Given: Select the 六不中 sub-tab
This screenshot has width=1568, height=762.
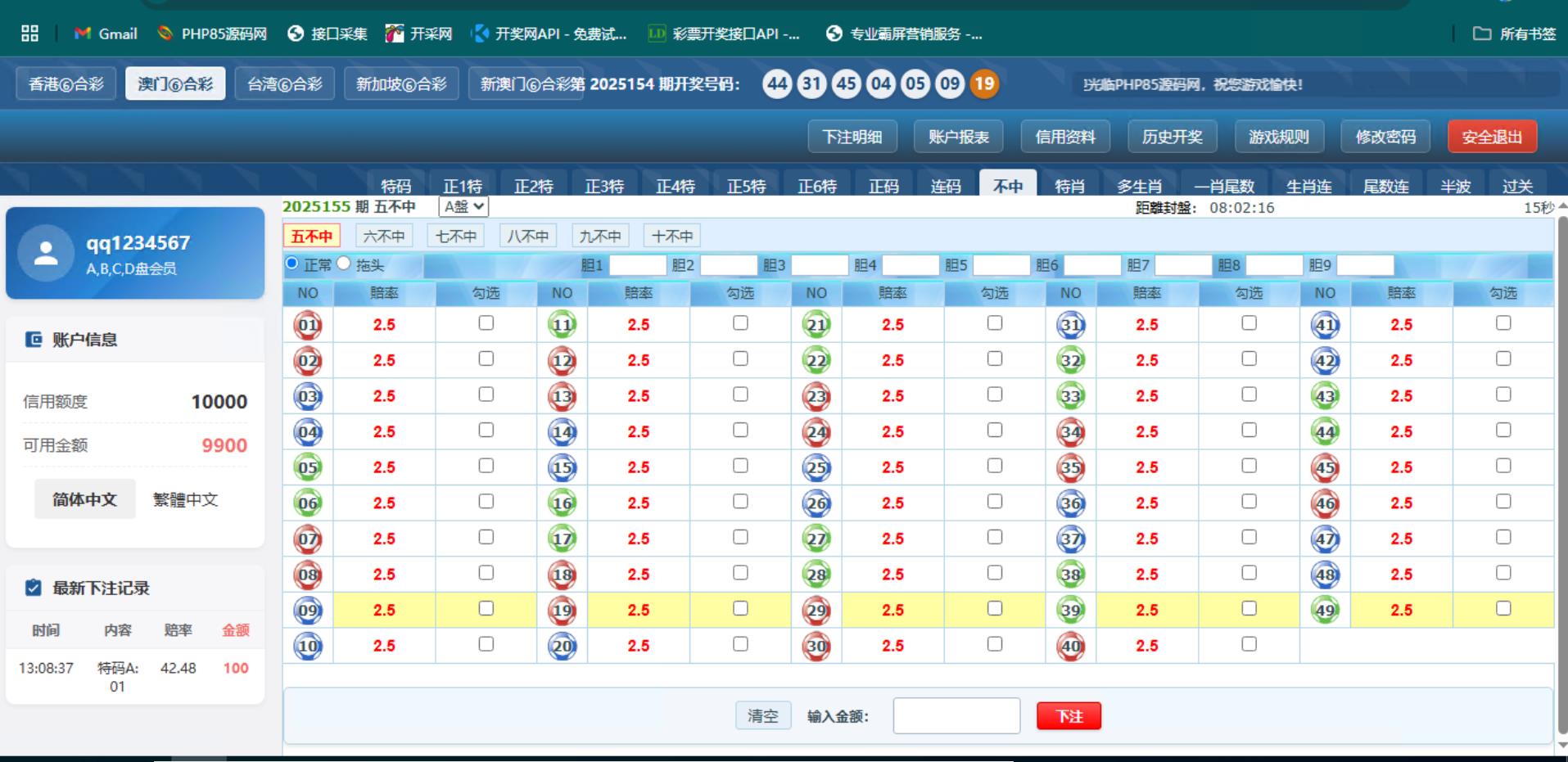Looking at the screenshot, I should pos(384,237).
